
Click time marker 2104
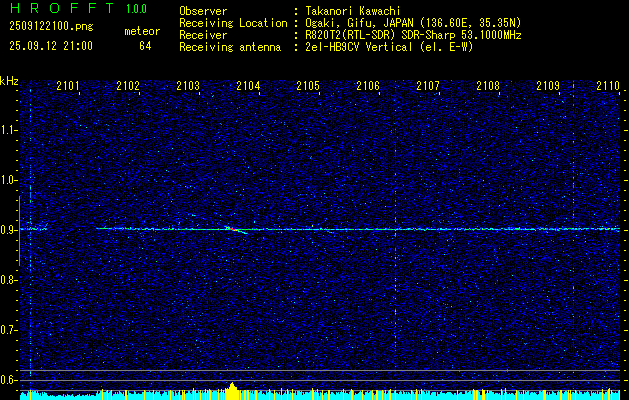coord(248,86)
